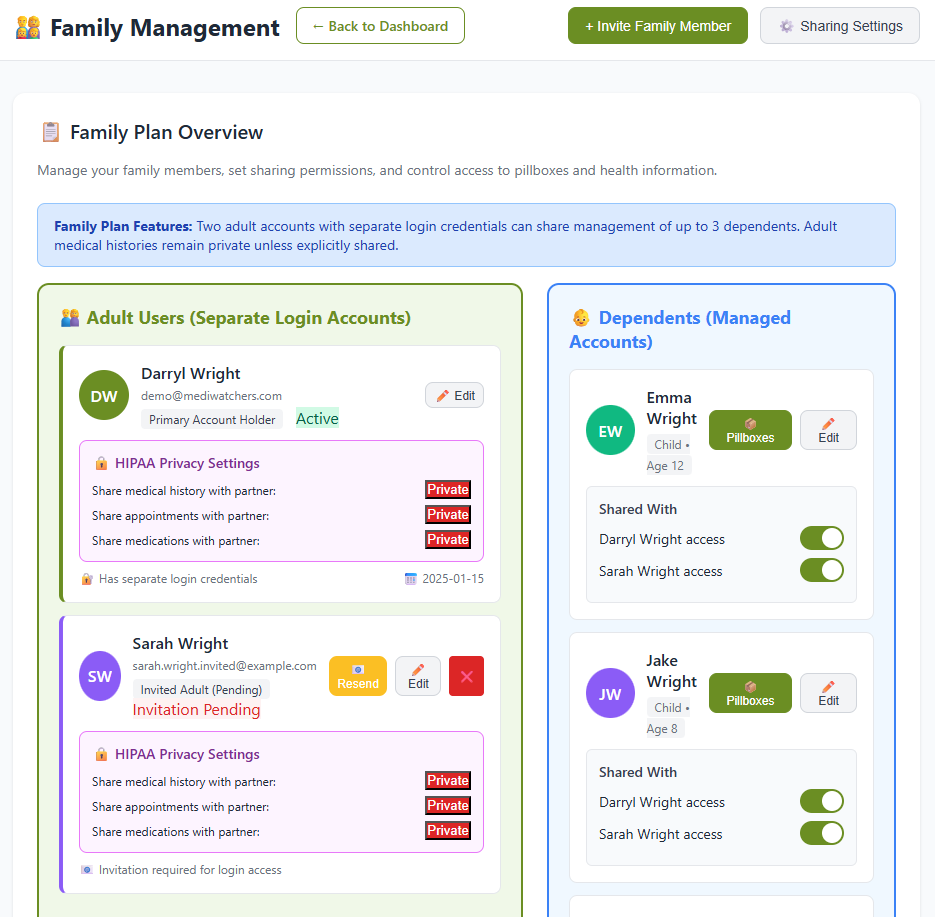This screenshot has height=917, width=935.
Task: Disable Sarah Wright's access to Emma Wright
Action: (x=821, y=570)
